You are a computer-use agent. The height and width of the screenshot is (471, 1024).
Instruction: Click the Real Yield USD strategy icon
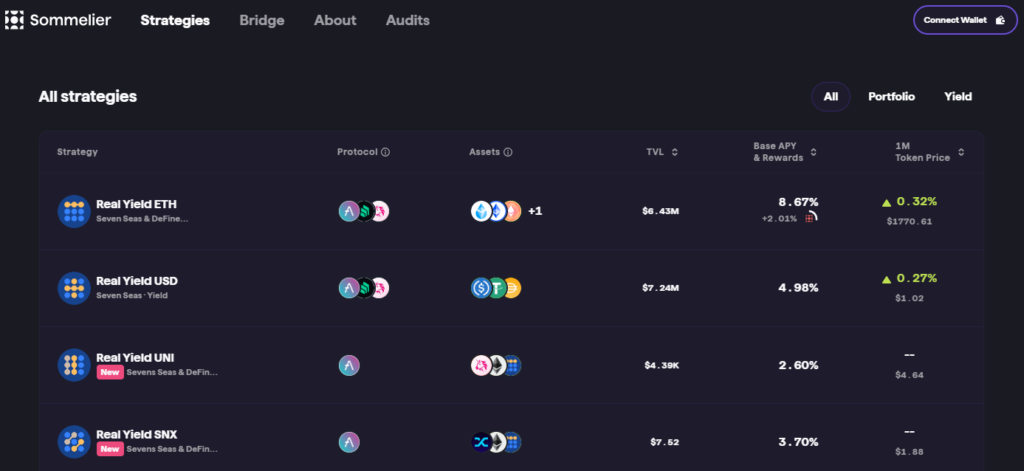tap(74, 288)
